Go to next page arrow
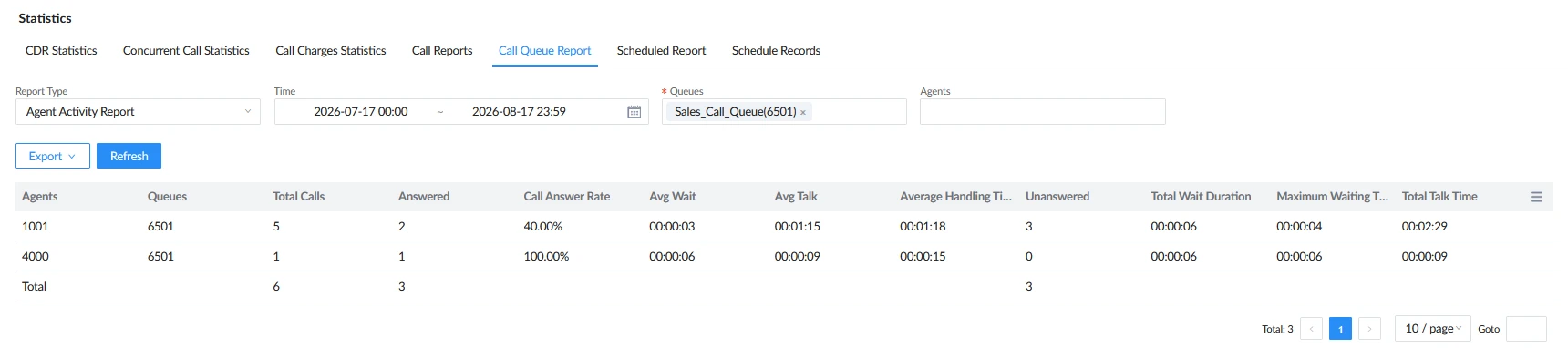 [x=1369, y=329]
